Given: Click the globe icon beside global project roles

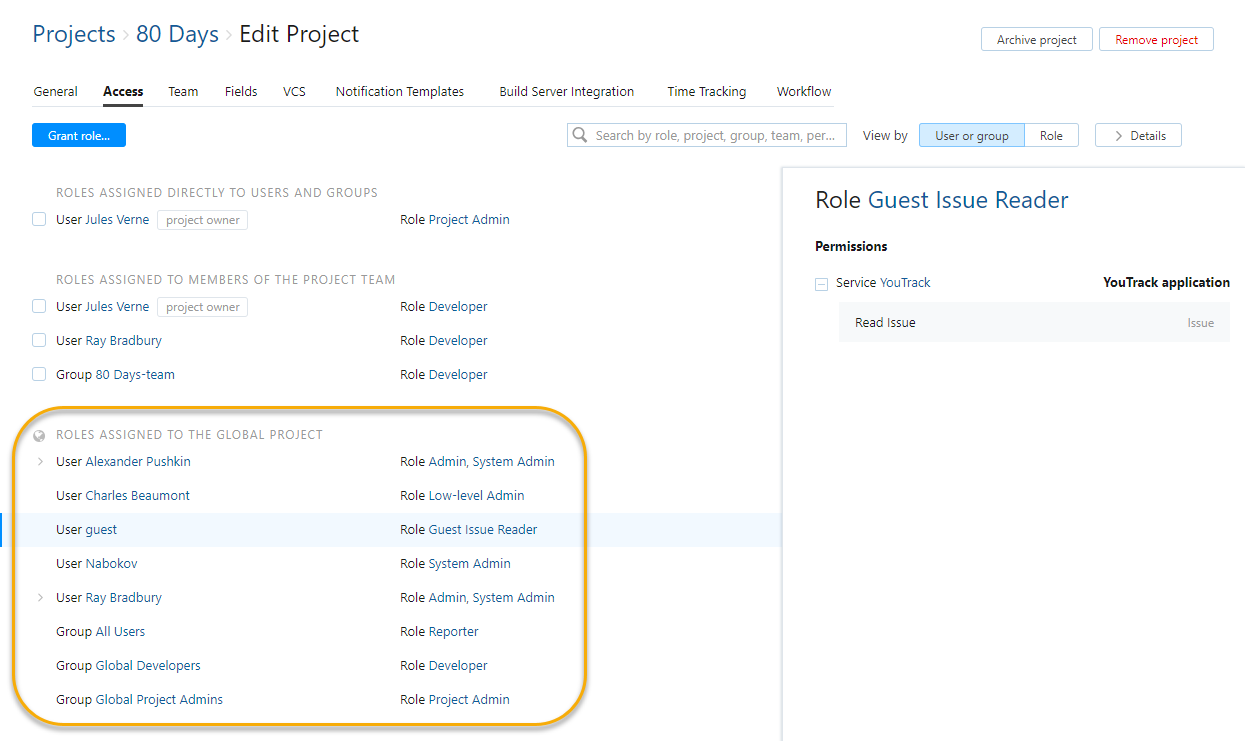Looking at the screenshot, I should pyautogui.click(x=39, y=435).
